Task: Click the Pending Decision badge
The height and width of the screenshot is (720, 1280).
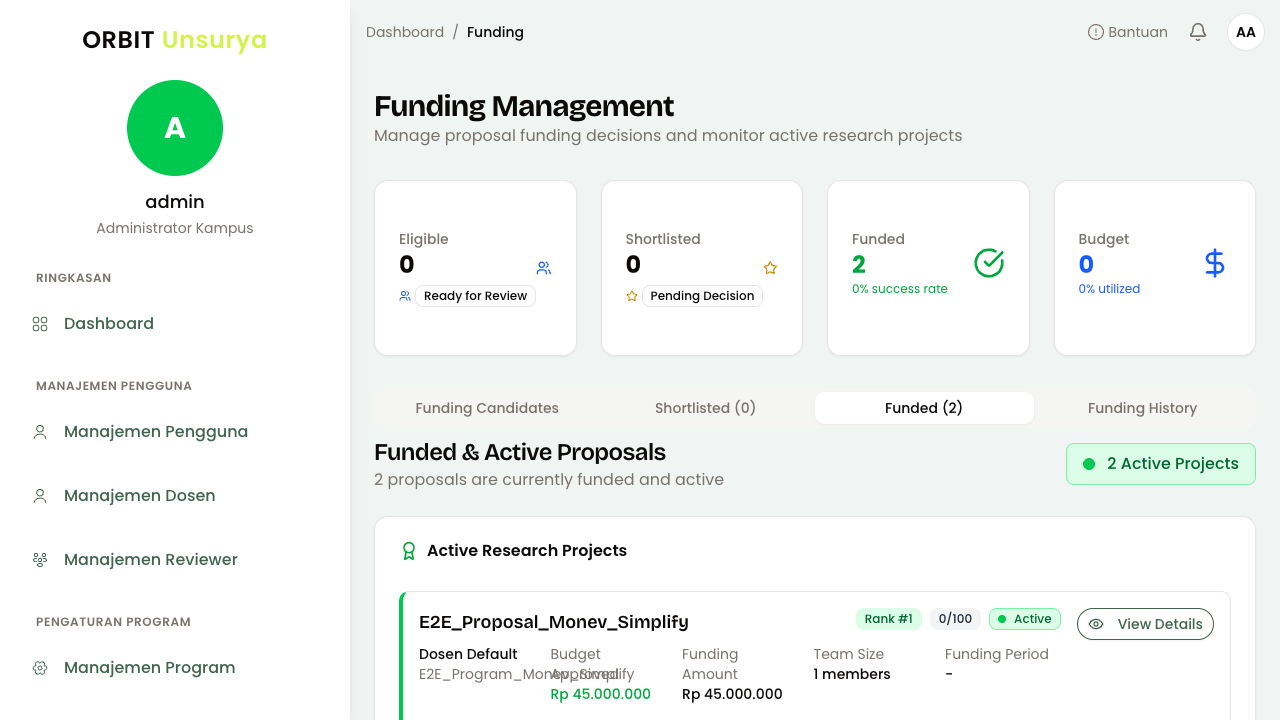Action: pos(702,296)
